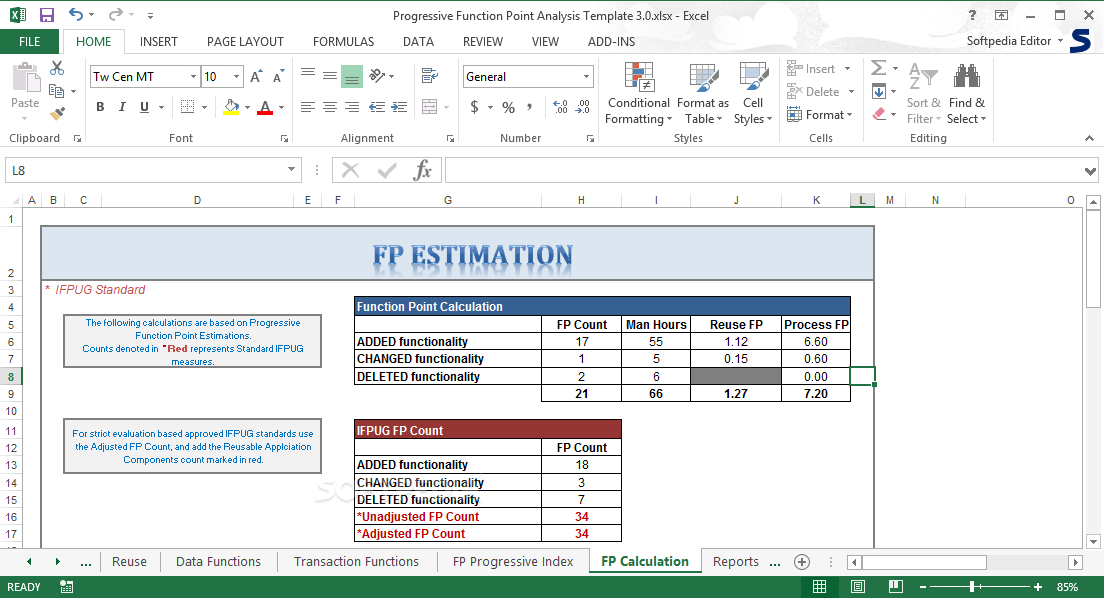Toggle Bold formatting
This screenshot has width=1104, height=598.
[100, 107]
